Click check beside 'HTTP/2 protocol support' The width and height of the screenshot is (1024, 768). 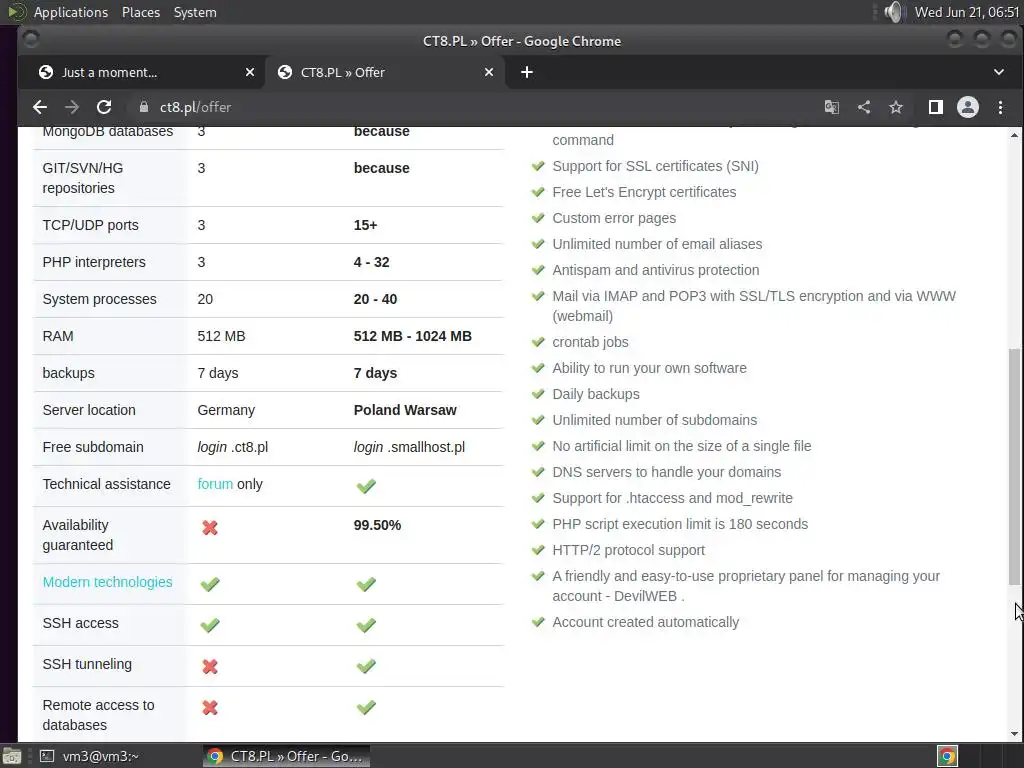[x=538, y=550]
